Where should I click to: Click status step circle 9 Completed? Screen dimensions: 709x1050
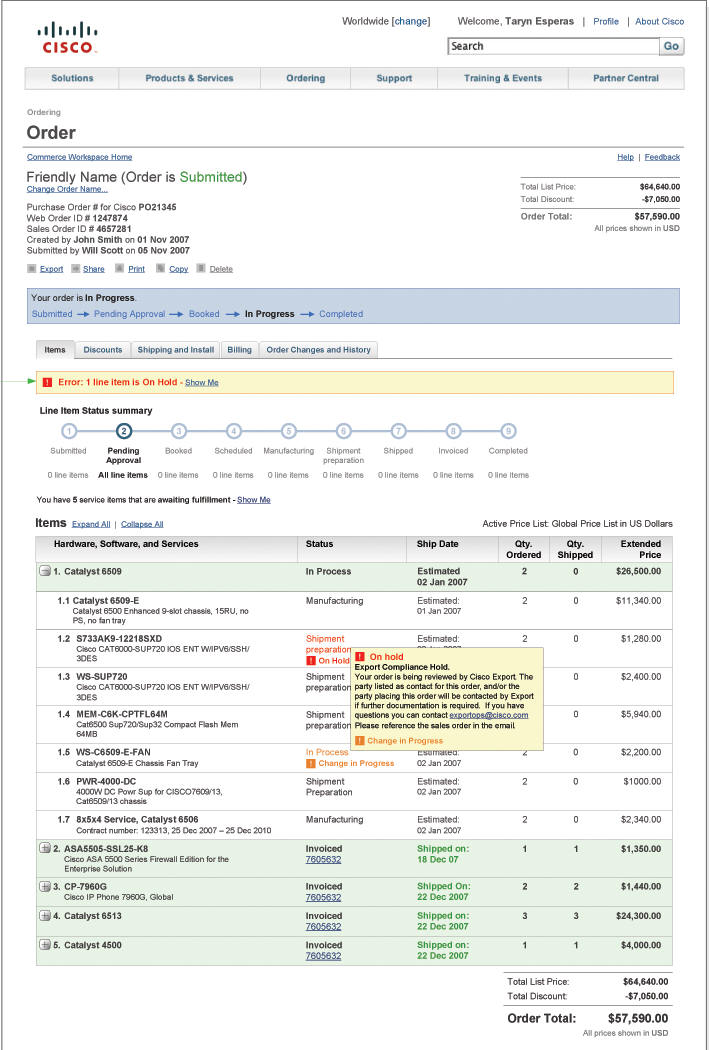508,431
